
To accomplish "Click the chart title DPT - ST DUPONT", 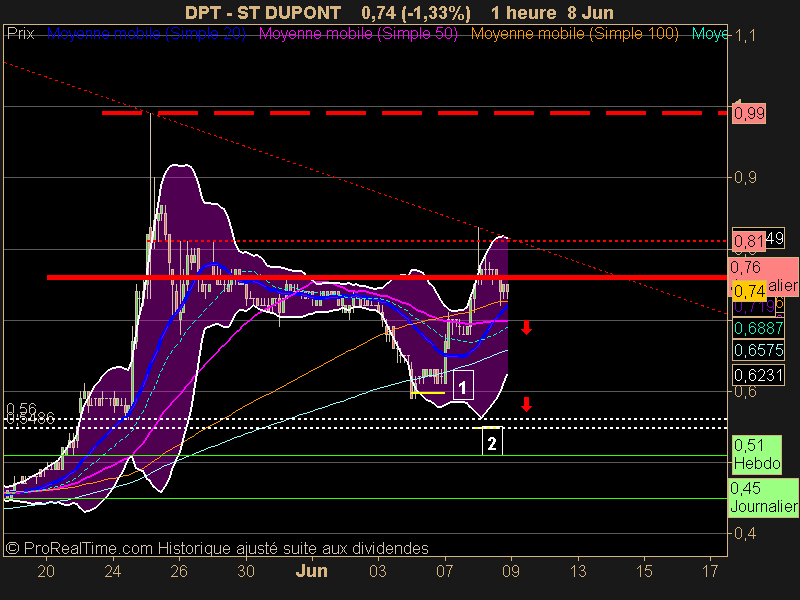I will tap(263, 13).
